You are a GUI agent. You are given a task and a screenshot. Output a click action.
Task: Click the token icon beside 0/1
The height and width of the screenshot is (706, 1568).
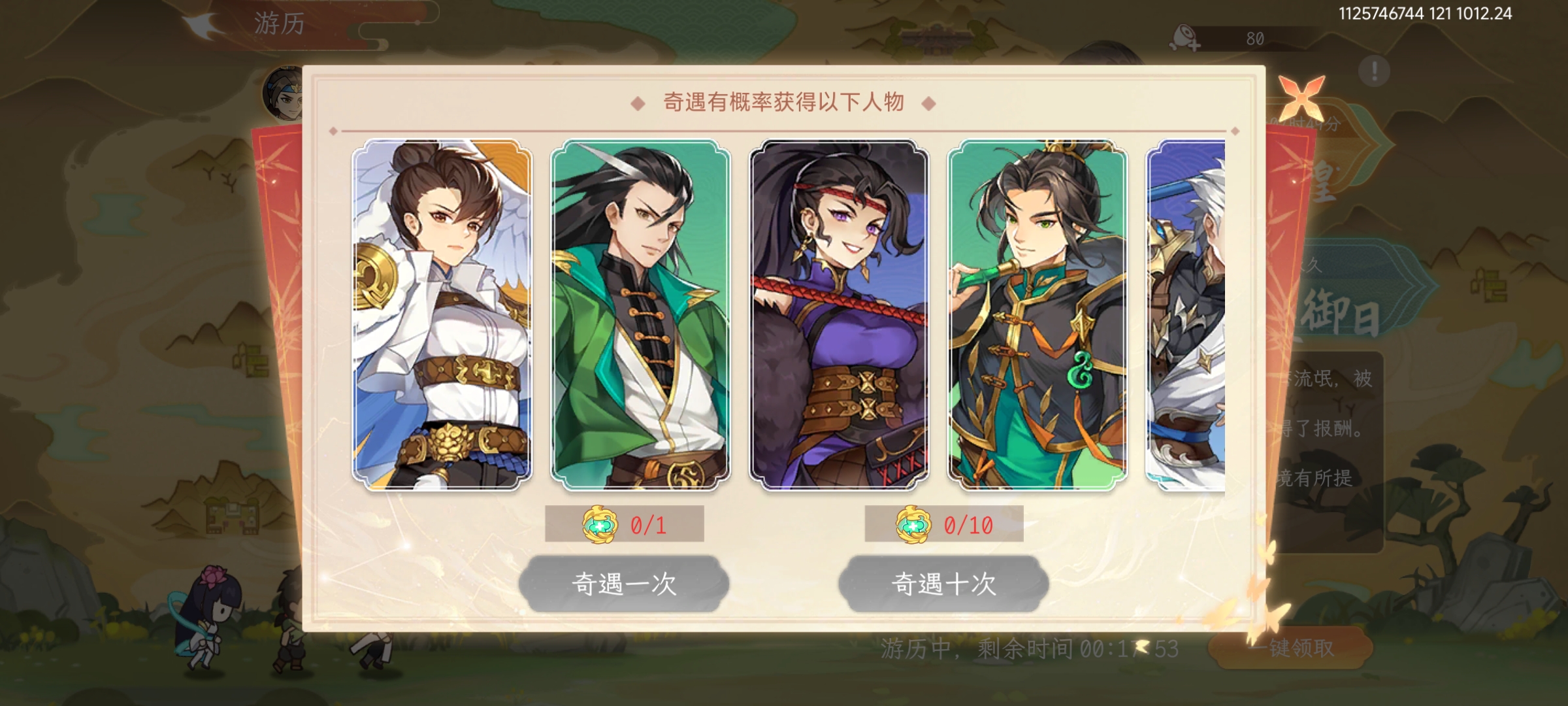599,524
